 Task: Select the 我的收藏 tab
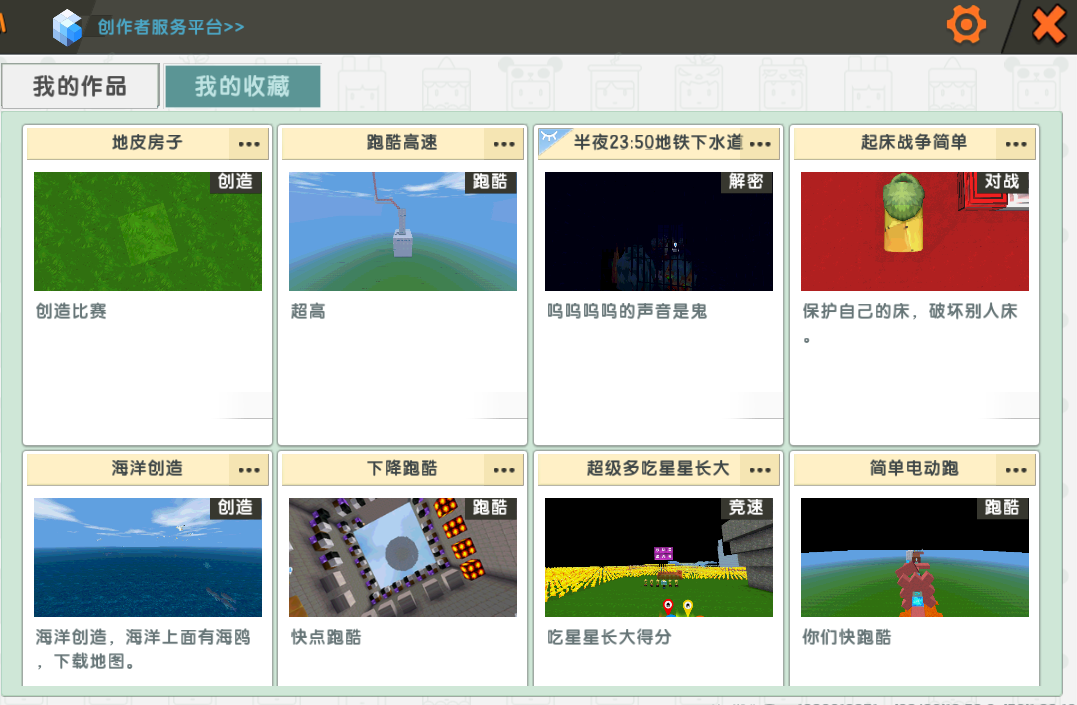242,86
